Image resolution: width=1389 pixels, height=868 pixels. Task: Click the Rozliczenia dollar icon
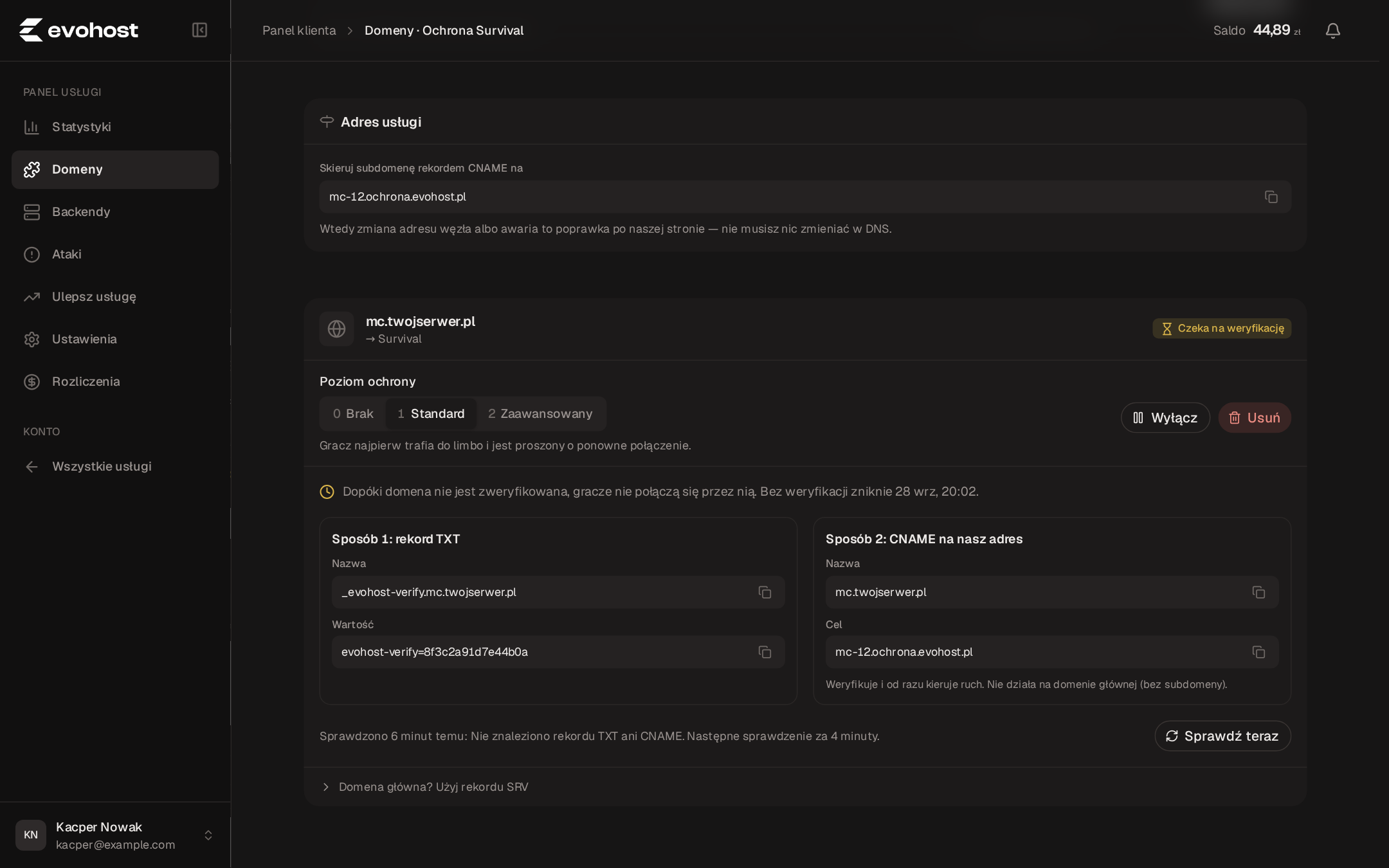pos(32,381)
